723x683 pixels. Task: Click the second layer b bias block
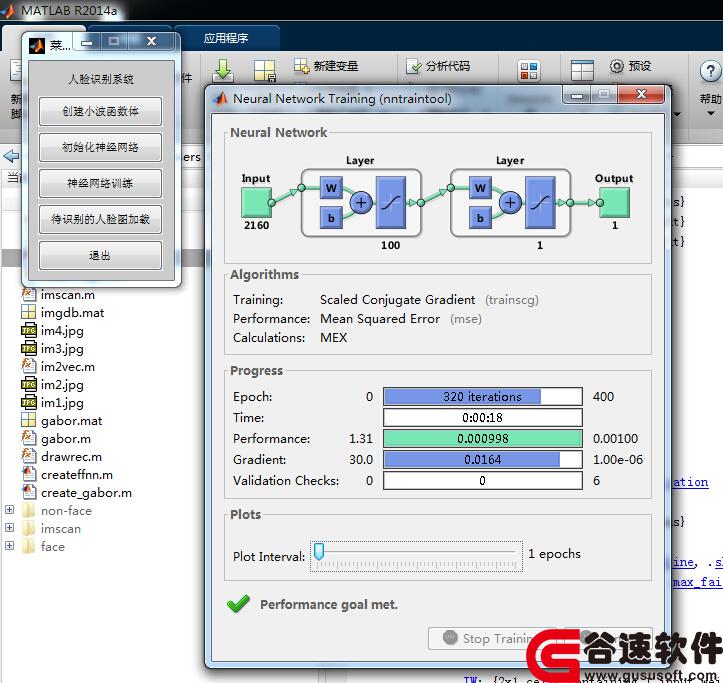[480, 218]
